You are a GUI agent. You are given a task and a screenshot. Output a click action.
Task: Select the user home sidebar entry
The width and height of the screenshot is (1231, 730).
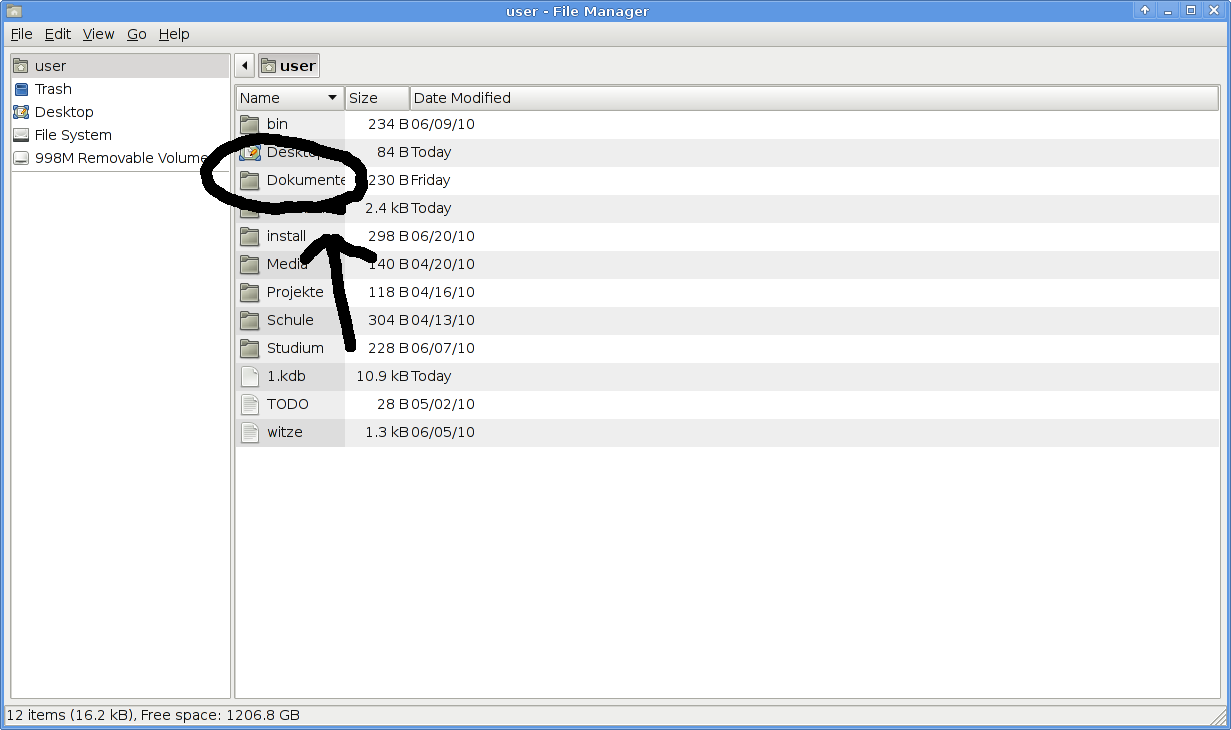coord(50,66)
